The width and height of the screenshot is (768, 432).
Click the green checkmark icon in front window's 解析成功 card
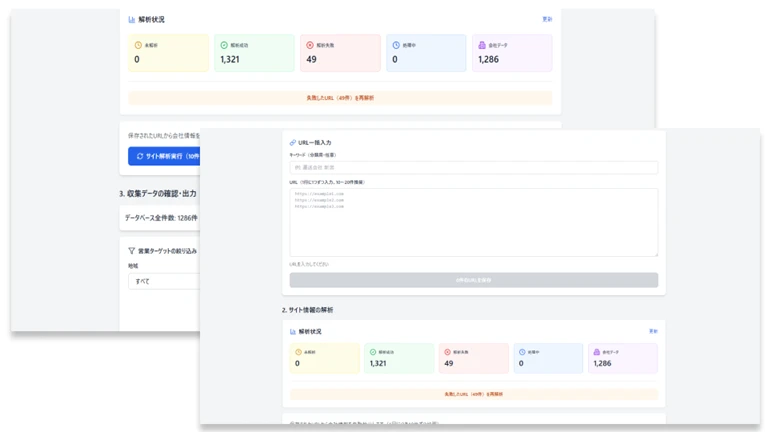(373, 352)
